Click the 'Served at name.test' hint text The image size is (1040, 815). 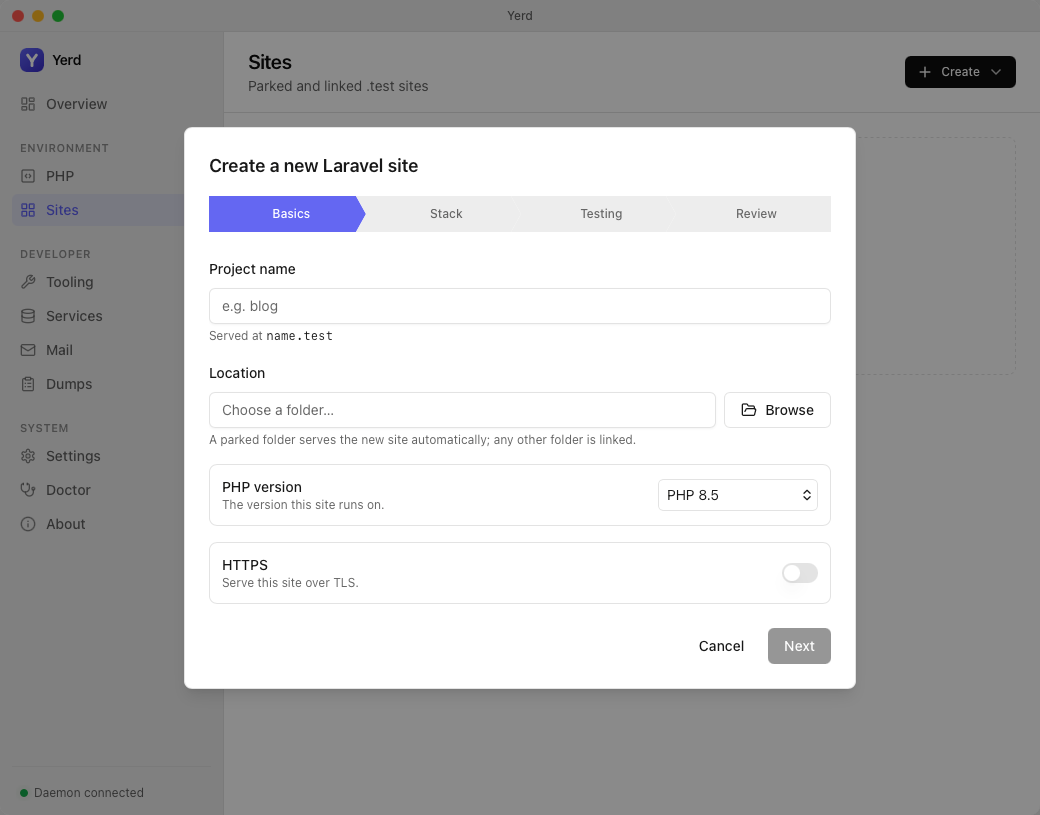271,336
